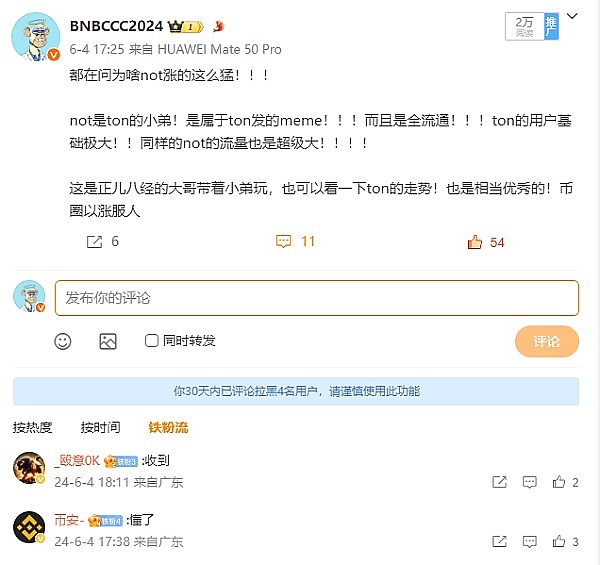Image resolution: width=600 pixels, height=565 pixels.
Task: Enable the 同时转发 checkbox
Action: (152, 340)
